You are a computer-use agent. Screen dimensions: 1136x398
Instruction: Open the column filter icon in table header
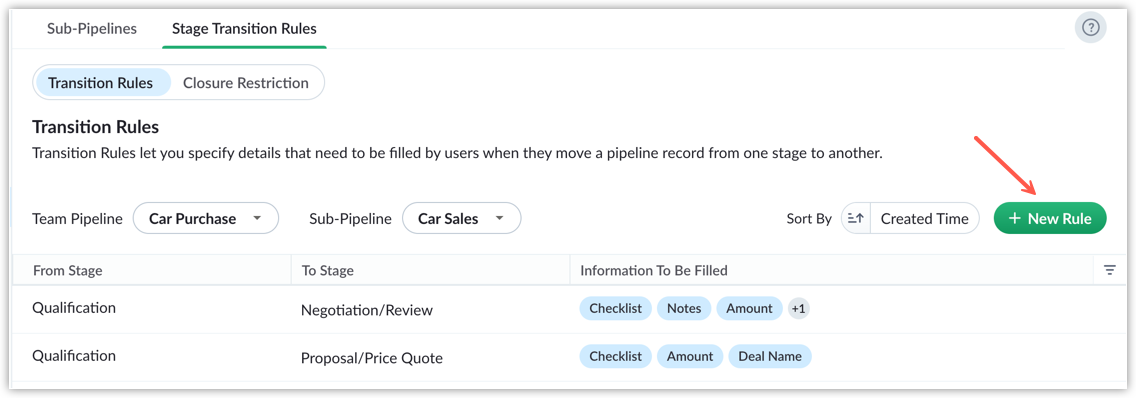point(1109,270)
